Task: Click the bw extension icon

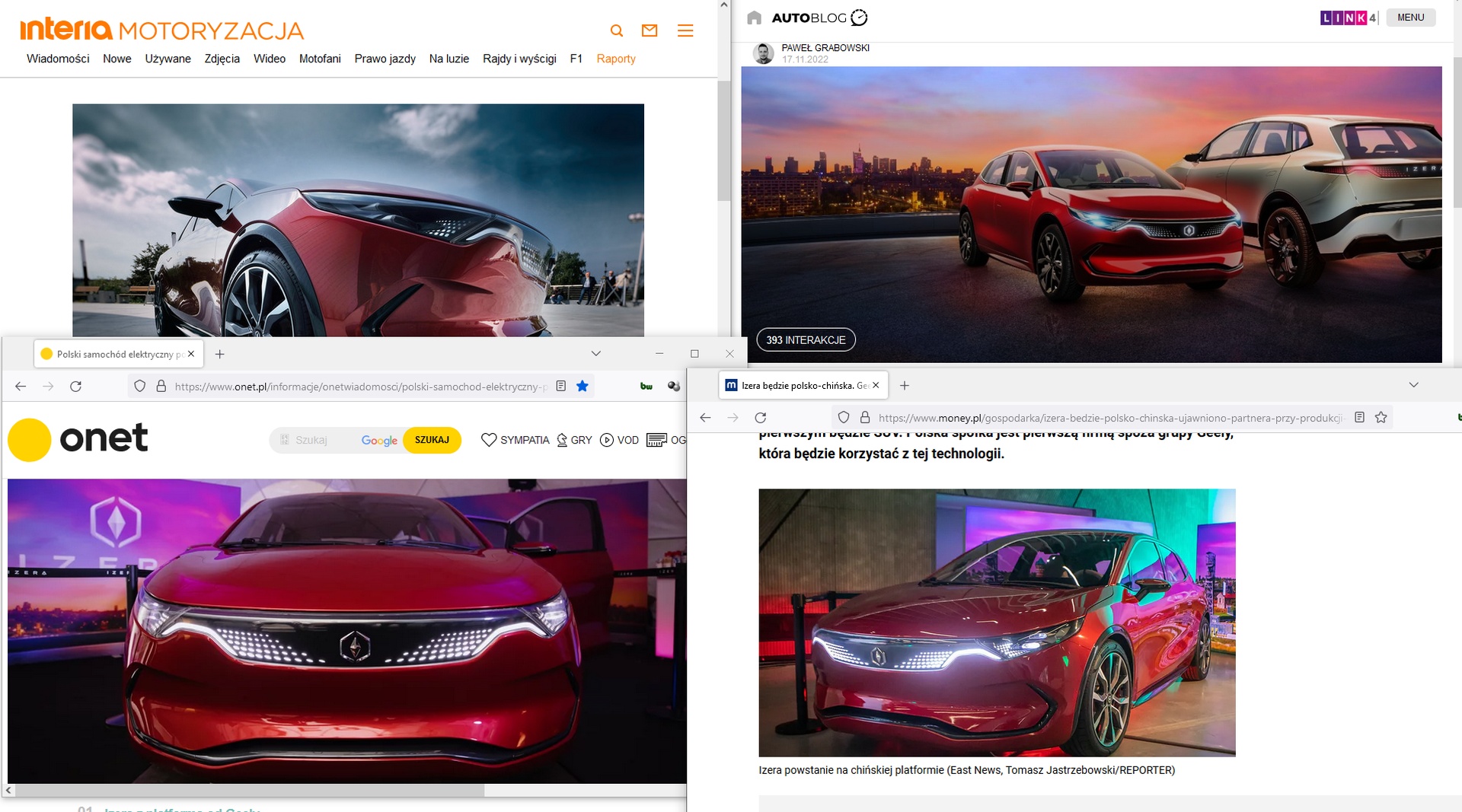Action: tap(646, 387)
